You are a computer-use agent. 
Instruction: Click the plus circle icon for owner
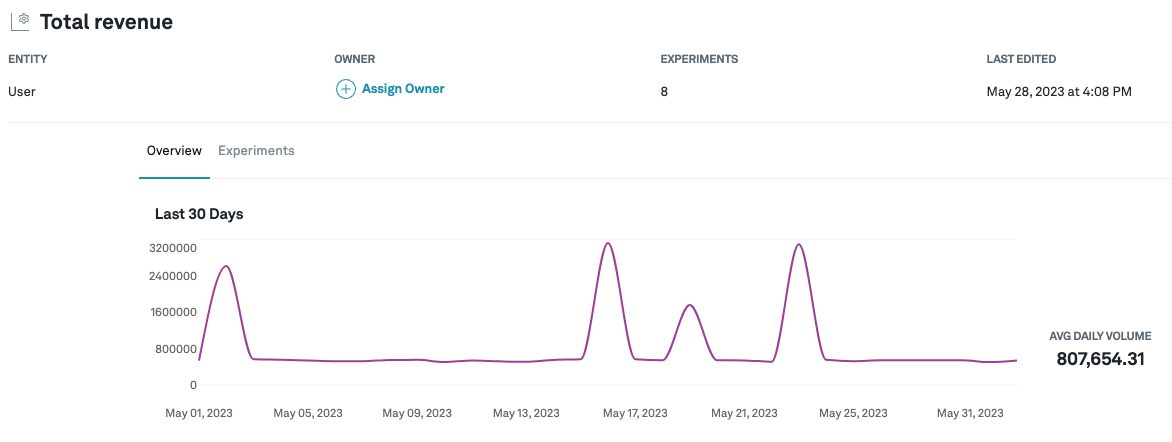point(345,90)
